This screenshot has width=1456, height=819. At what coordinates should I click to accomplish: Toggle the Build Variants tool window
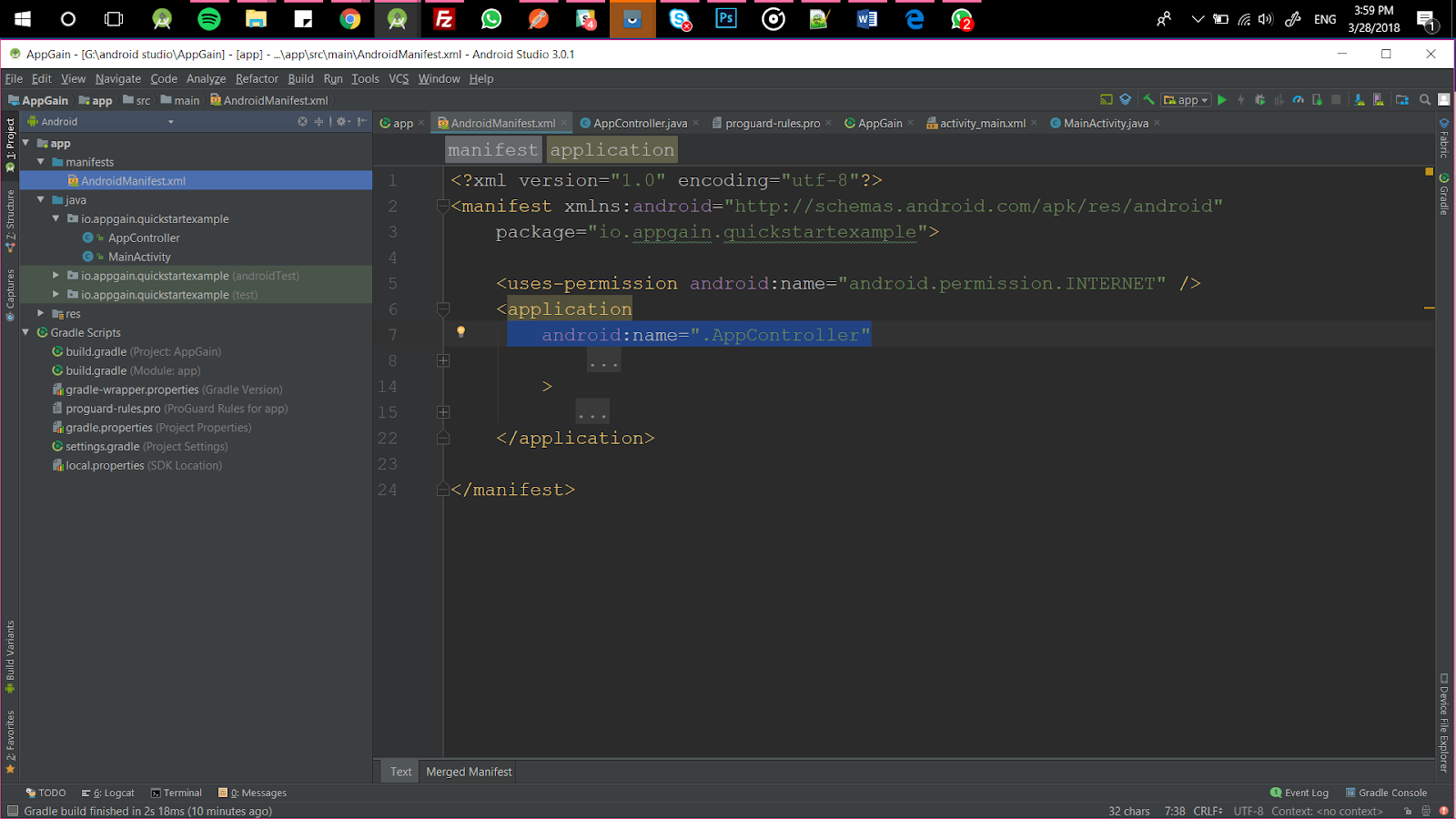point(10,655)
